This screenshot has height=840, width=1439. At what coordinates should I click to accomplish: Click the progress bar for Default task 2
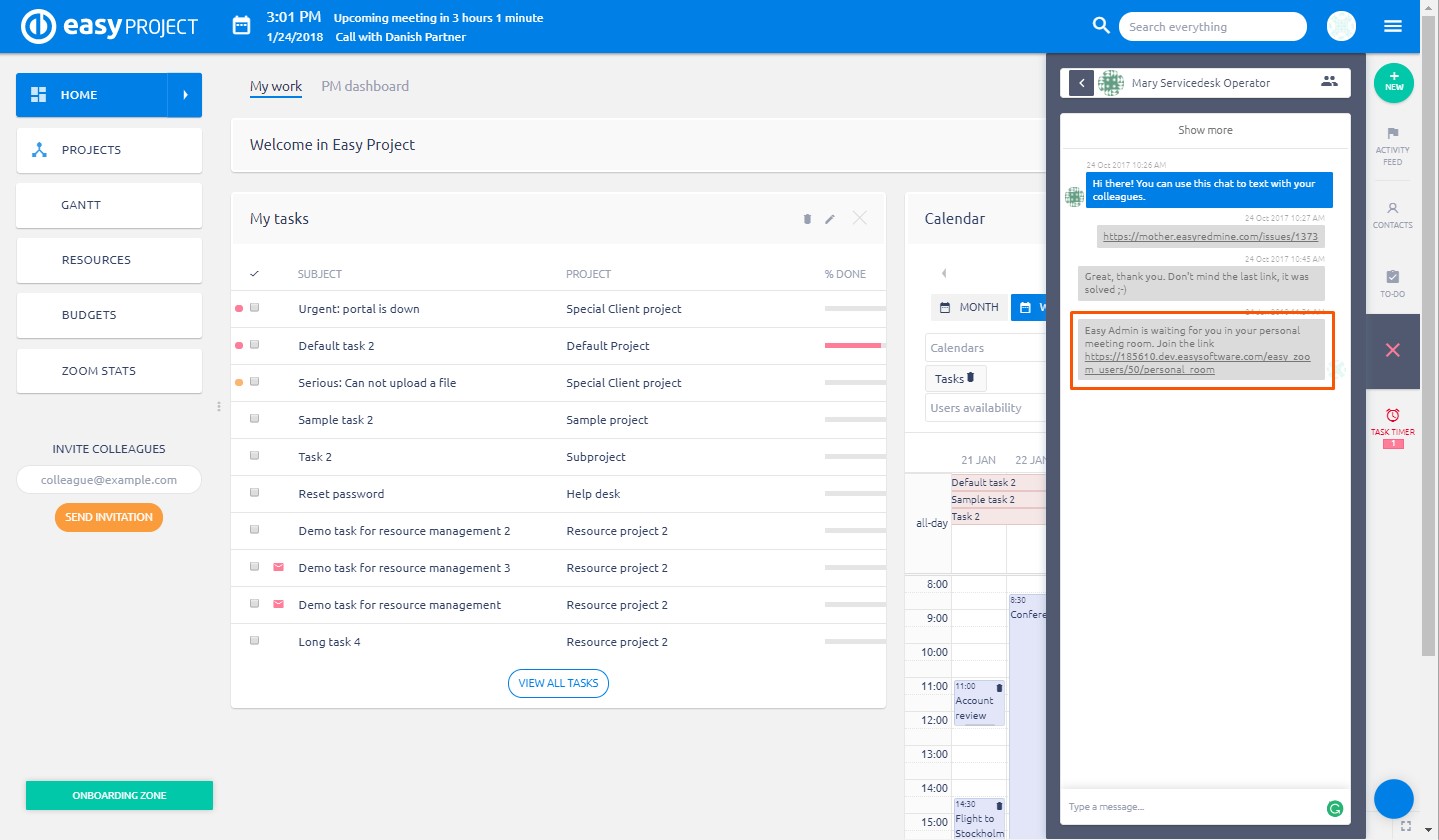(x=853, y=346)
